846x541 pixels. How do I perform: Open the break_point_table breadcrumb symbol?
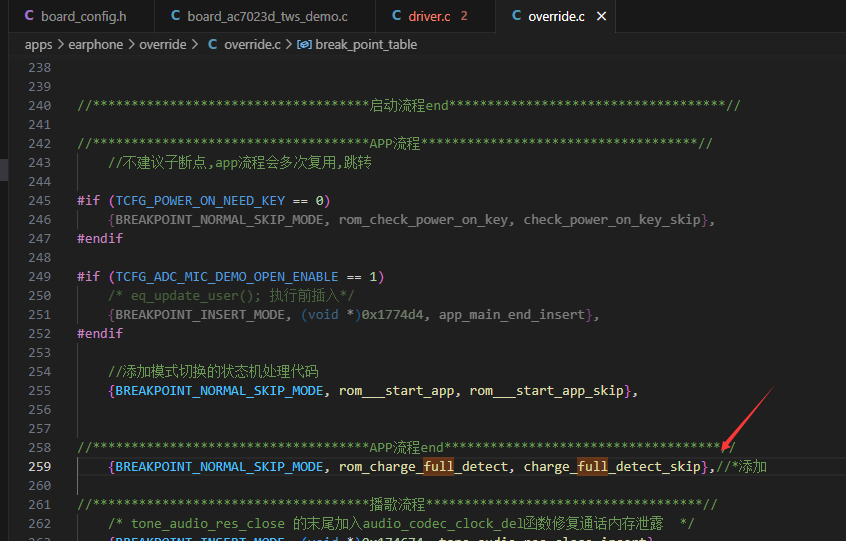coord(366,44)
